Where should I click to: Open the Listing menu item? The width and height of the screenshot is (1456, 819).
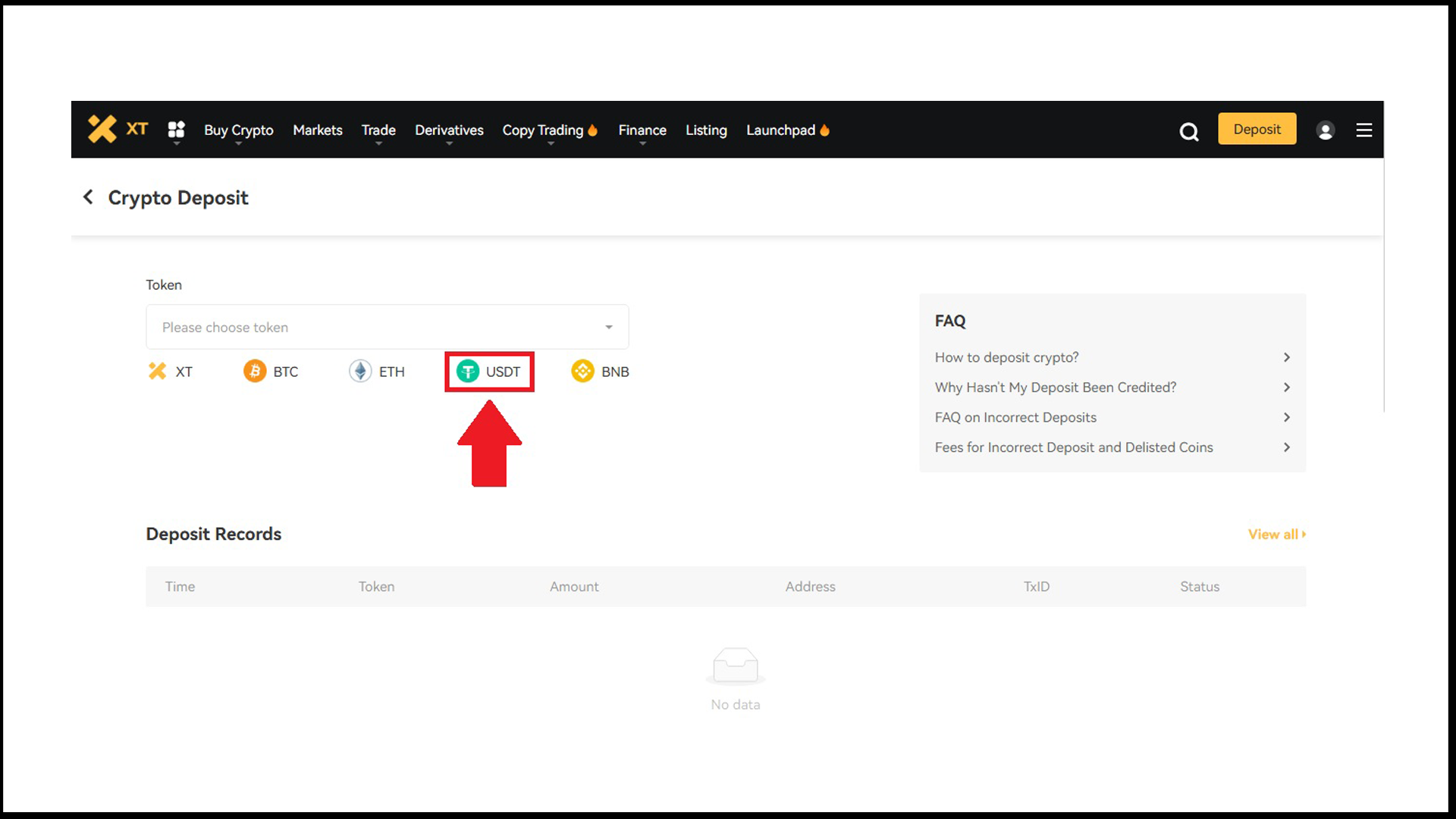pos(706,130)
